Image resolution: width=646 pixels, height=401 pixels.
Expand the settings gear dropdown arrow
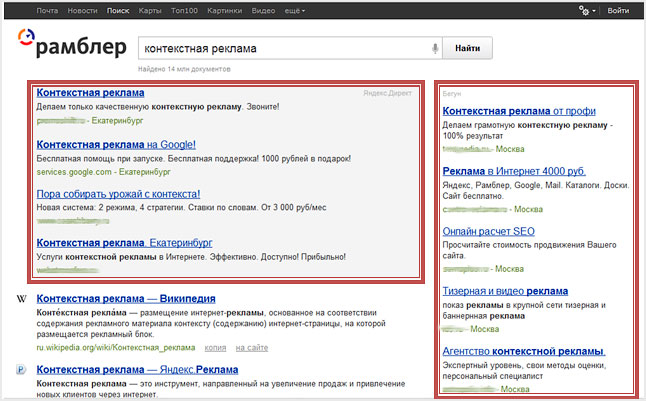(x=594, y=11)
